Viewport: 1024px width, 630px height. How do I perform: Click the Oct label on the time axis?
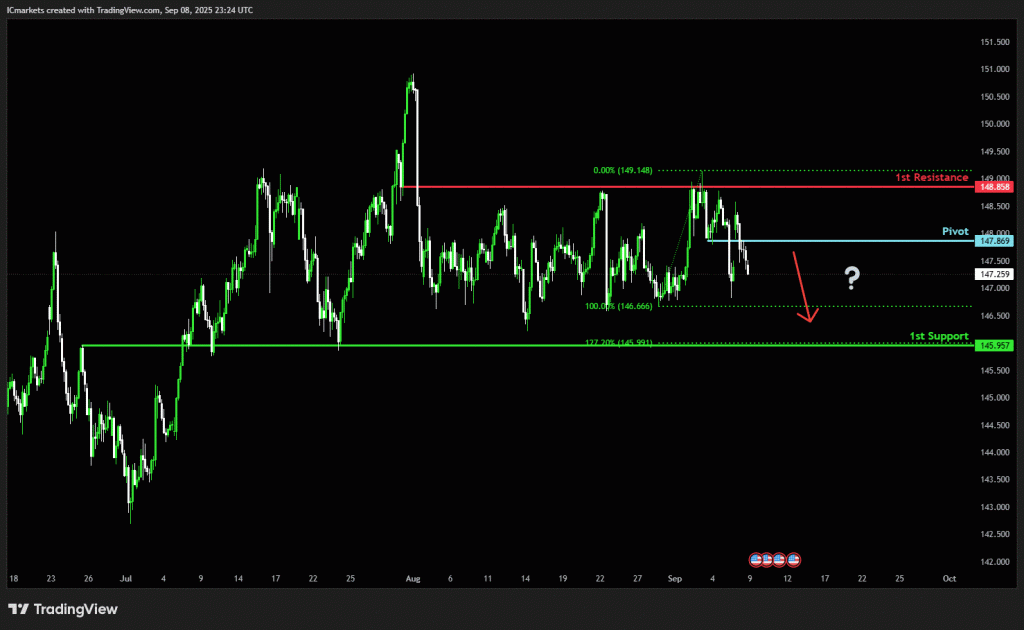tap(950, 578)
